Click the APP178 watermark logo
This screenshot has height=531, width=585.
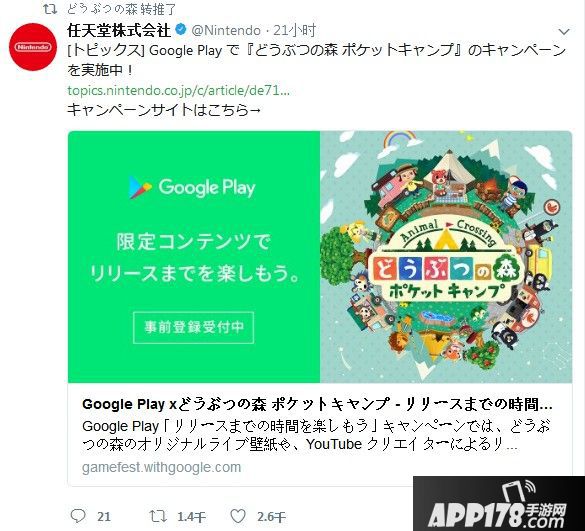[498, 504]
